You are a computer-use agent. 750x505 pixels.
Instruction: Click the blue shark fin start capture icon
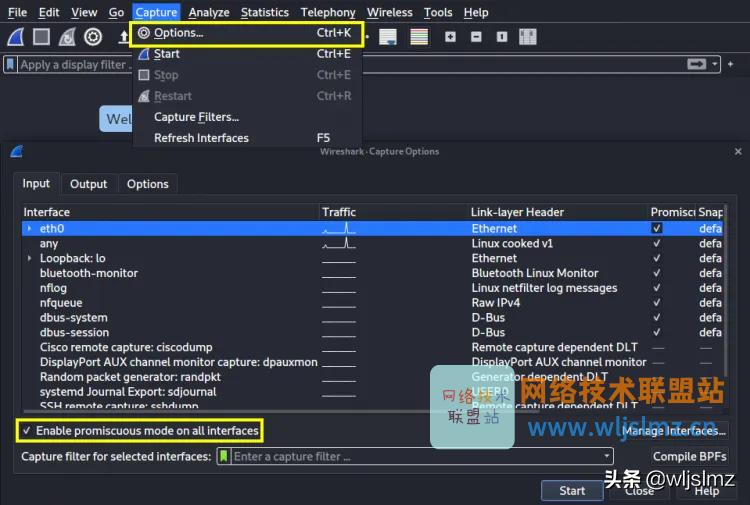click(x=16, y=37)
